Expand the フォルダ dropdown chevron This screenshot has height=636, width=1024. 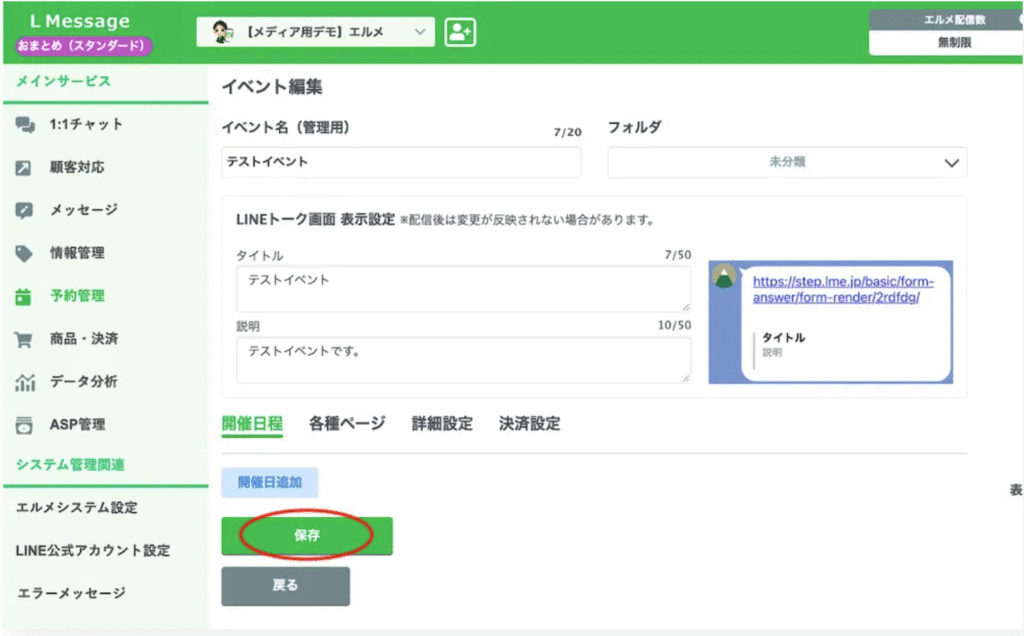pyautogui.click(x=951, y=163)
